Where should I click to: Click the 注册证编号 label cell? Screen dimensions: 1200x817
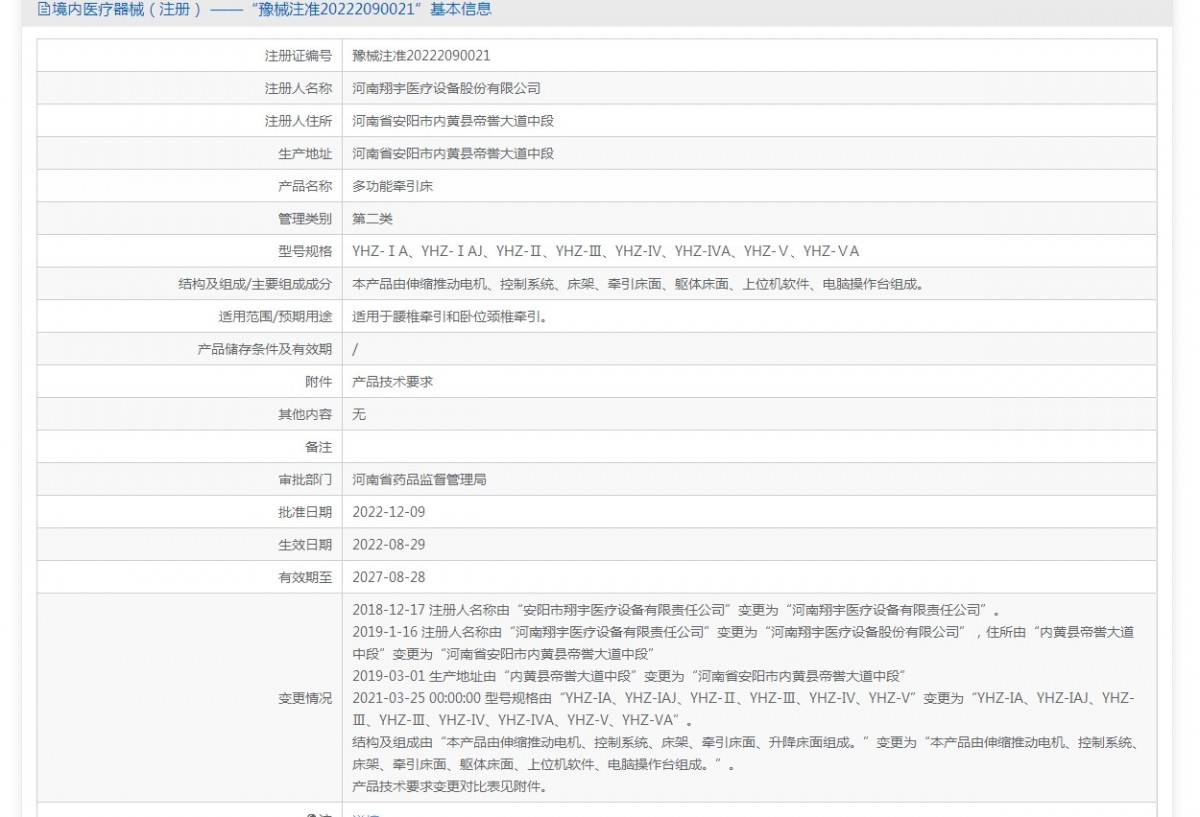tap(190, 56)
